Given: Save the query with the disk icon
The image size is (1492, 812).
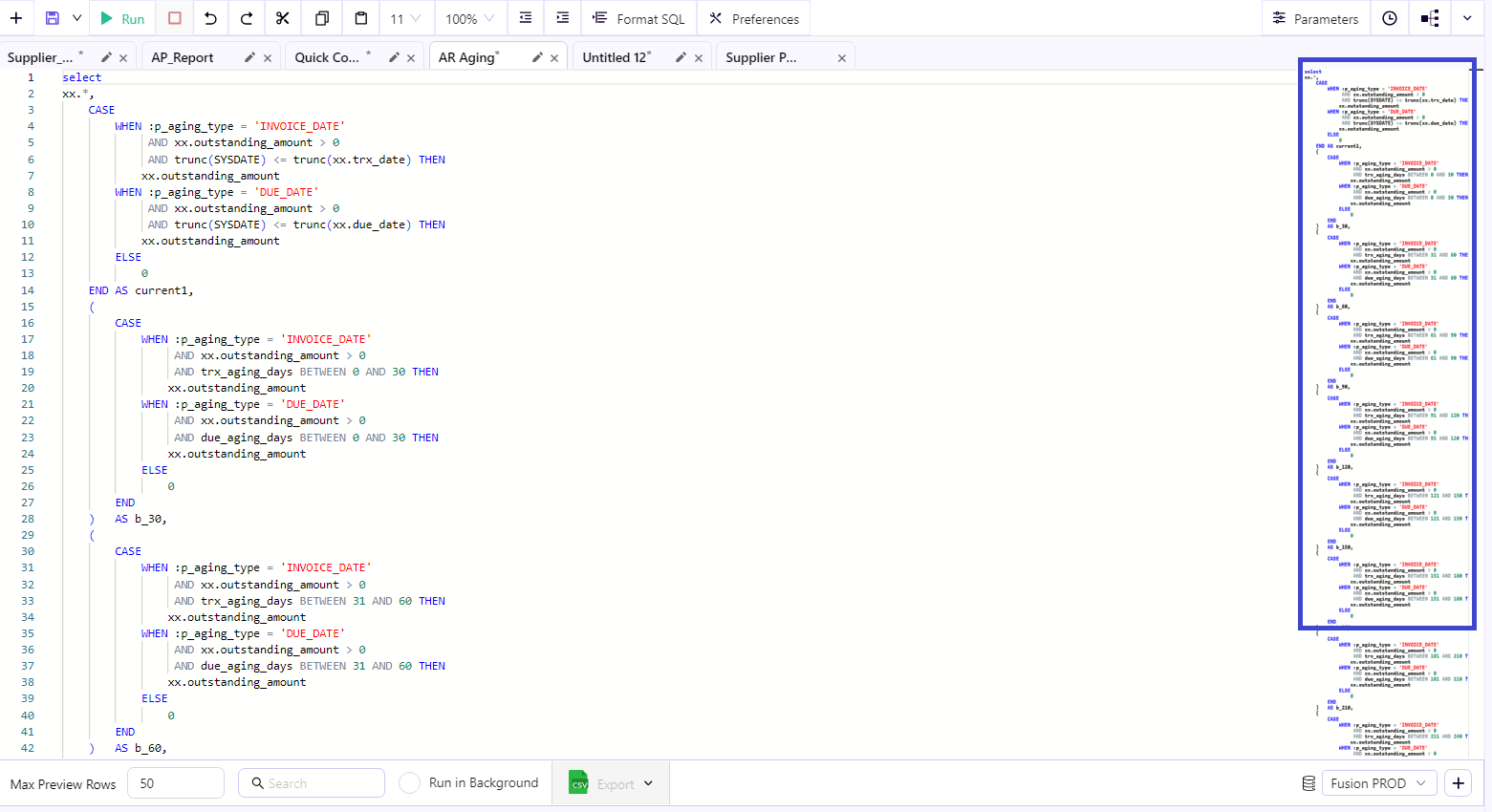Looking at the screenshot, I should point(53,18).
